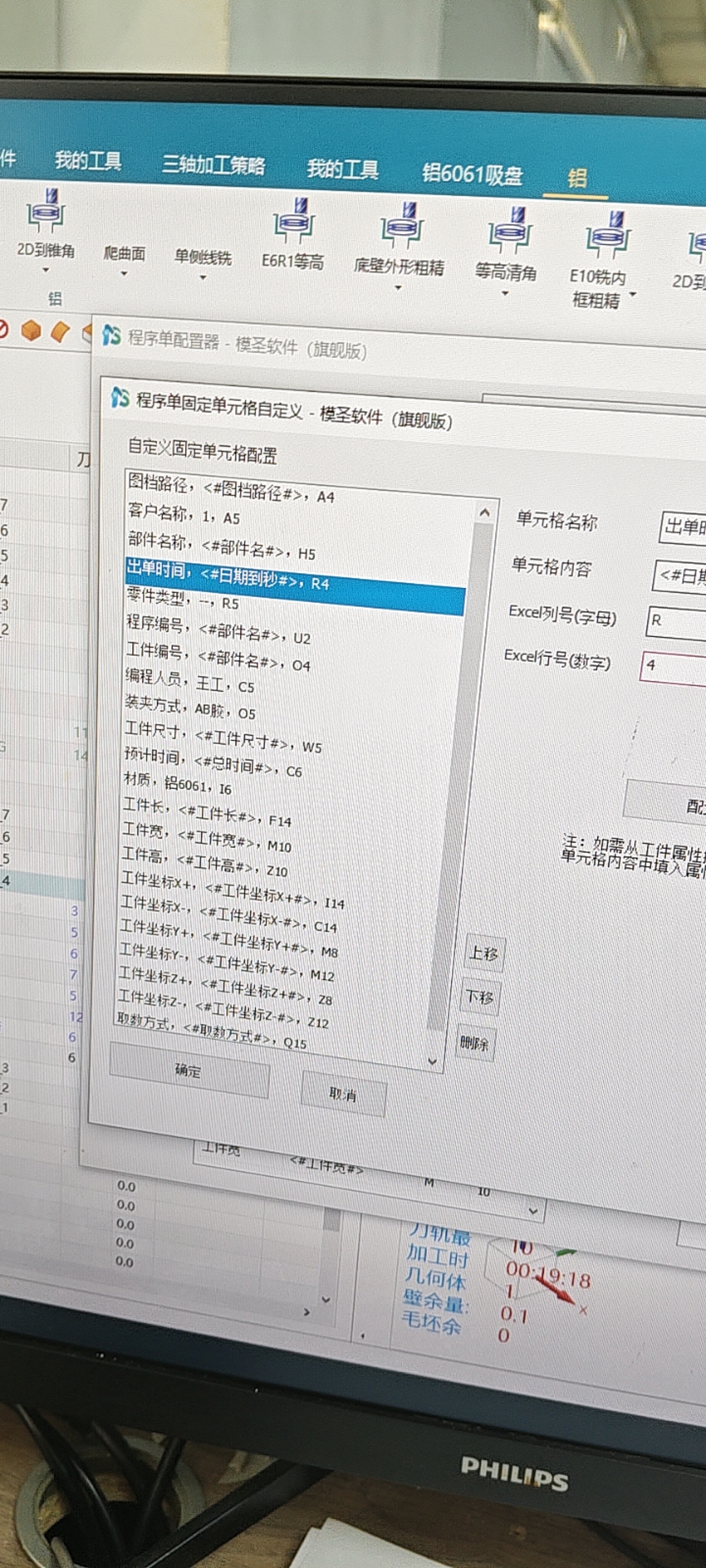Select the 装夹方式, AB胶, O5 row
706x1568 pixels.
190,708
